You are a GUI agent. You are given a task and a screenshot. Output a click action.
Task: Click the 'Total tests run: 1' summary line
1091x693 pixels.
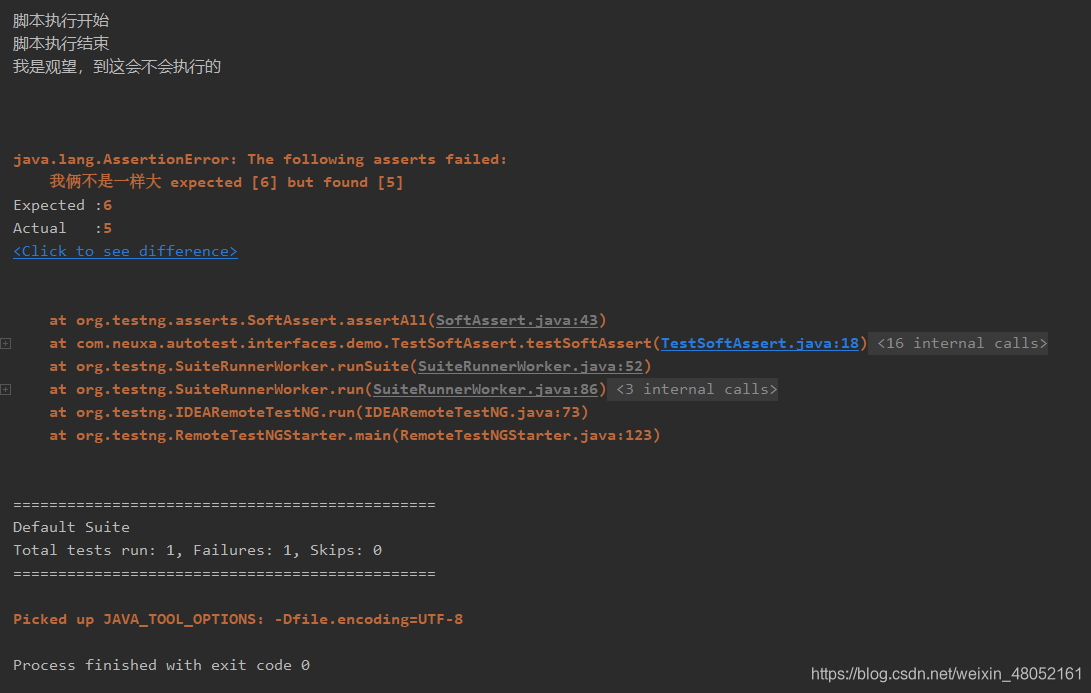(x=198, y=550)
